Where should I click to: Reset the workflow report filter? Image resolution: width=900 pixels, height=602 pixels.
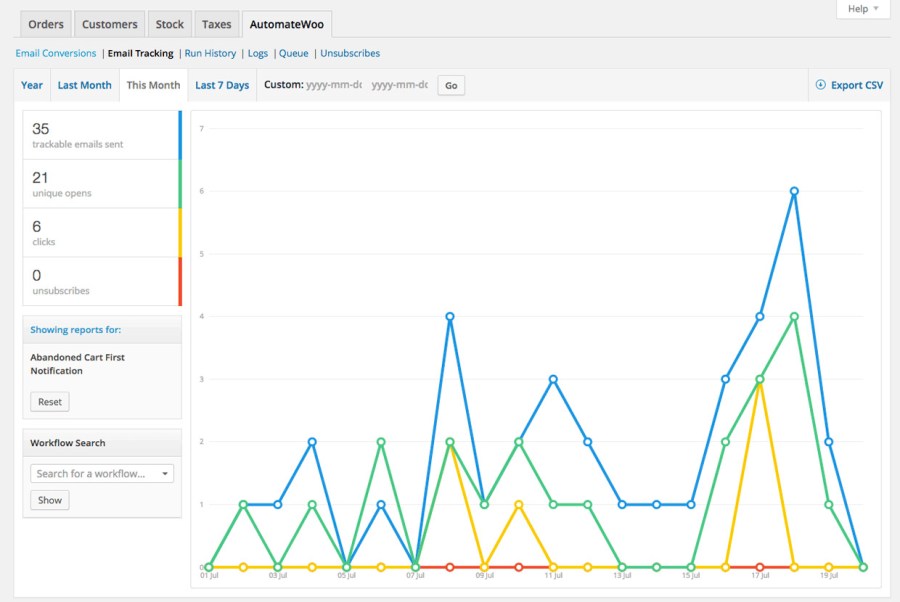tap(50, 402)
